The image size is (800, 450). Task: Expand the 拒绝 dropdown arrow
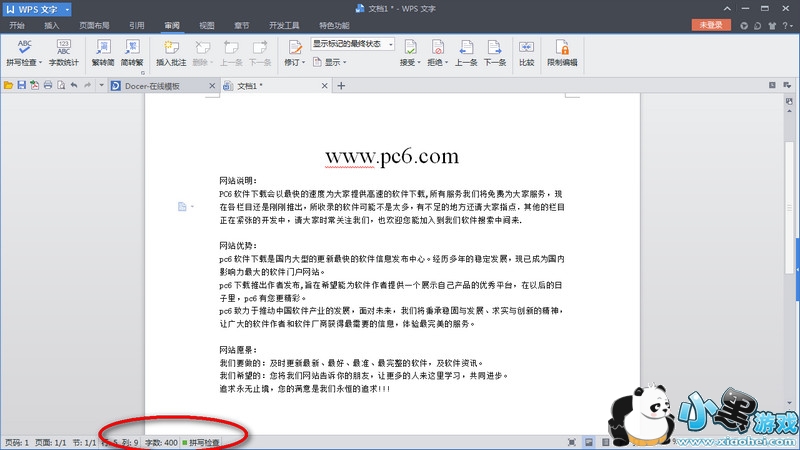[x=446, y=62]
